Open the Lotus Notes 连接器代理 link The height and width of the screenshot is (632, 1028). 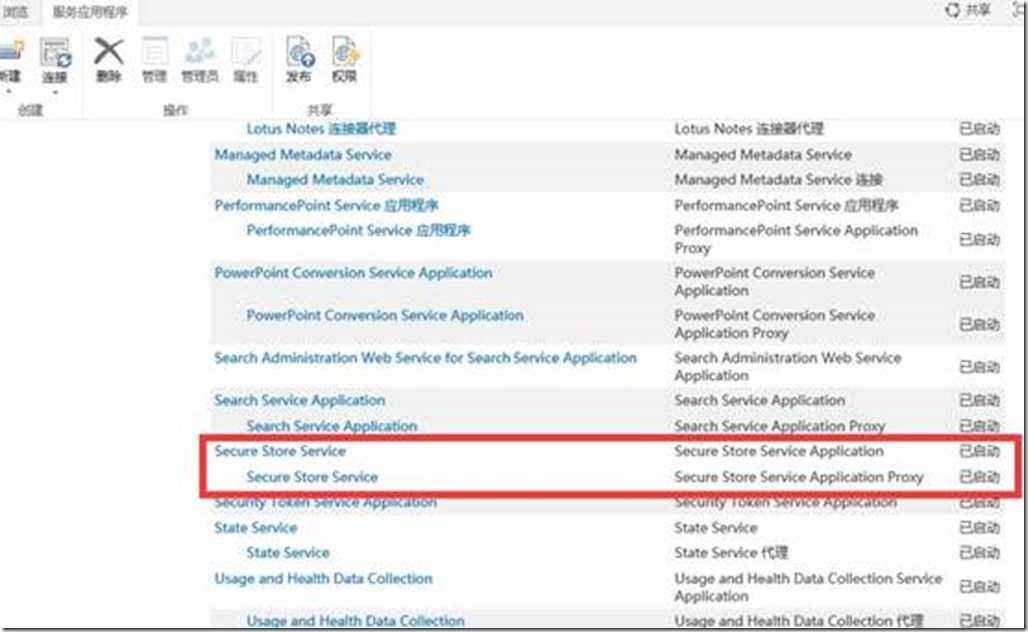pyautogui.click(x=321, y=128)
